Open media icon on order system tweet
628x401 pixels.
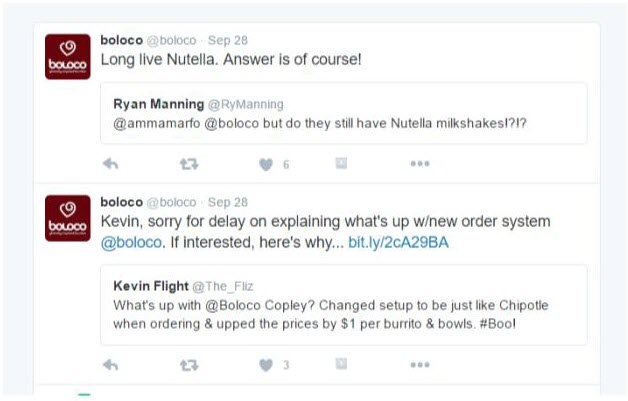[341, 364]
